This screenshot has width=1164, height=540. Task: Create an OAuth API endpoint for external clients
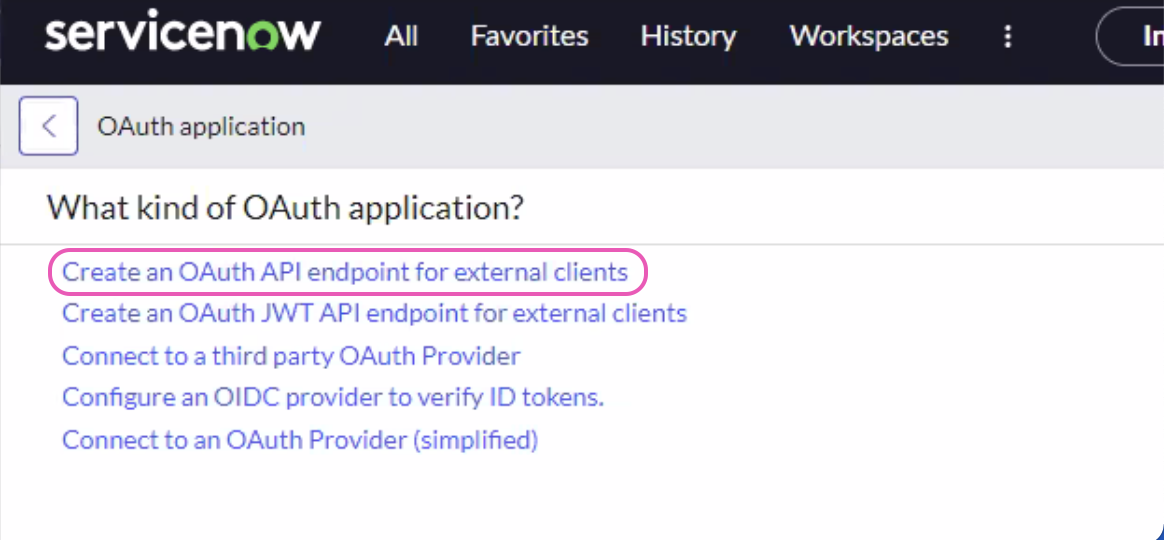click(345, 272)
